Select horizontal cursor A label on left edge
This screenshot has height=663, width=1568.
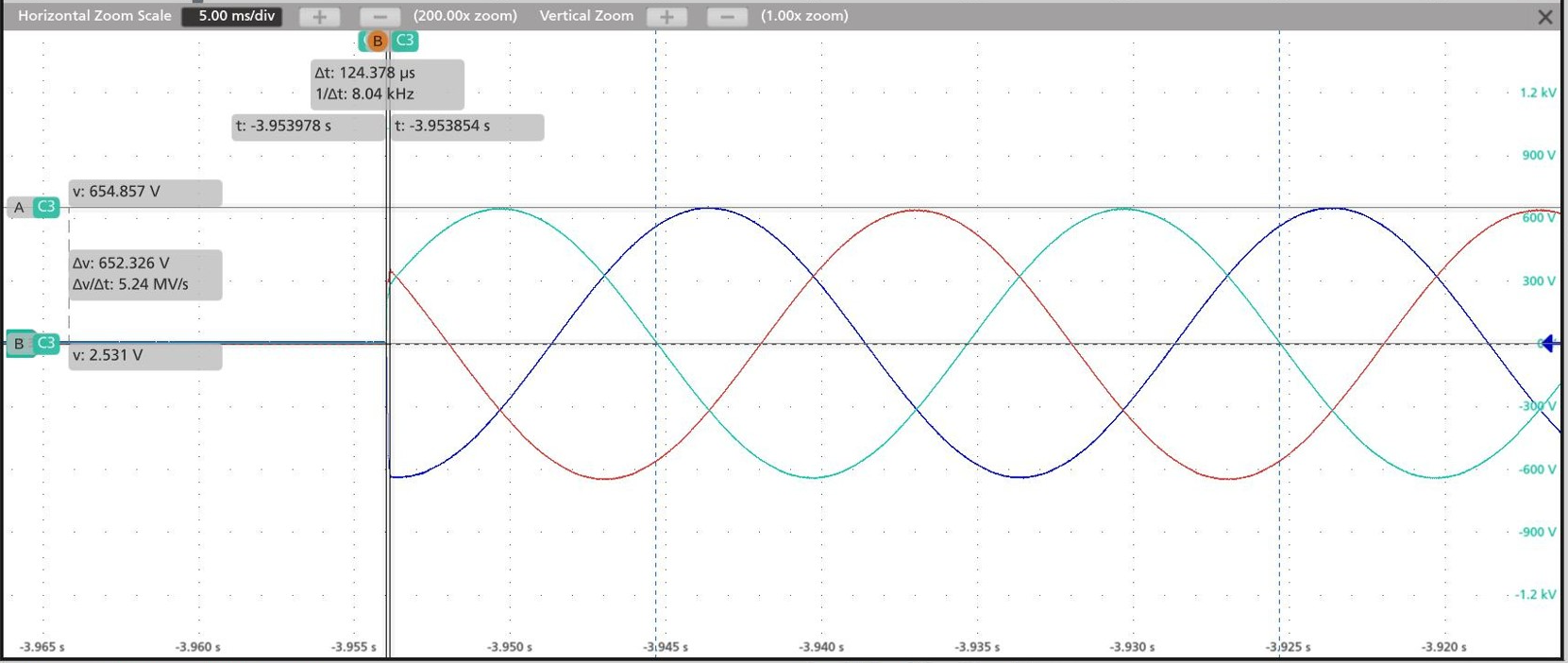(x=19, y=207)
